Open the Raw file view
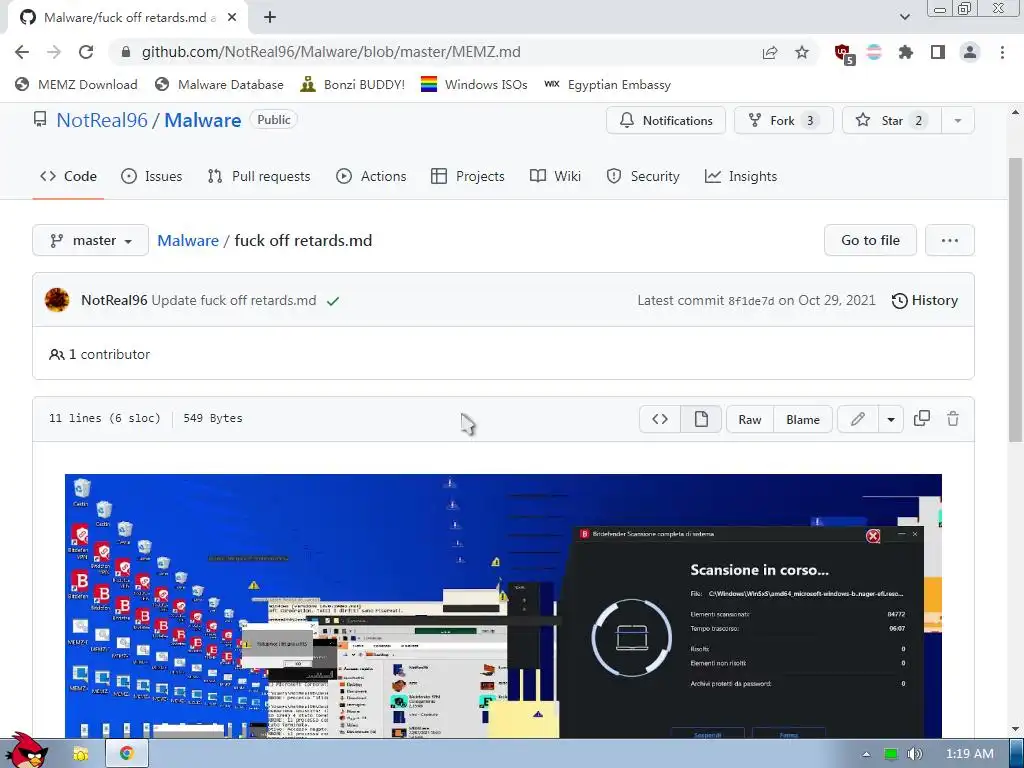Image resolution: width=1024 pixels, height=768 pixels. 750,419
